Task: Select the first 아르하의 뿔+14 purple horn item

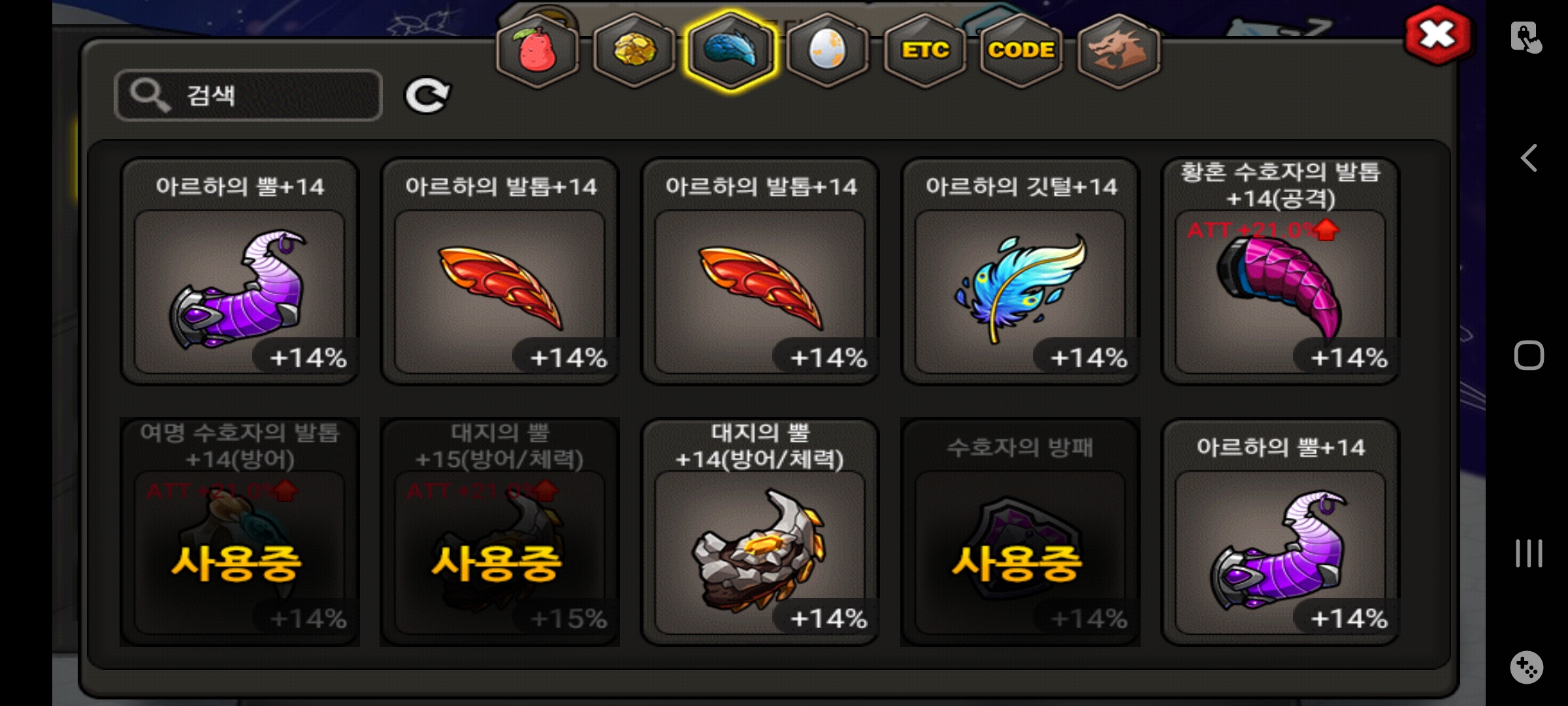Action: [x=240, y=271]
